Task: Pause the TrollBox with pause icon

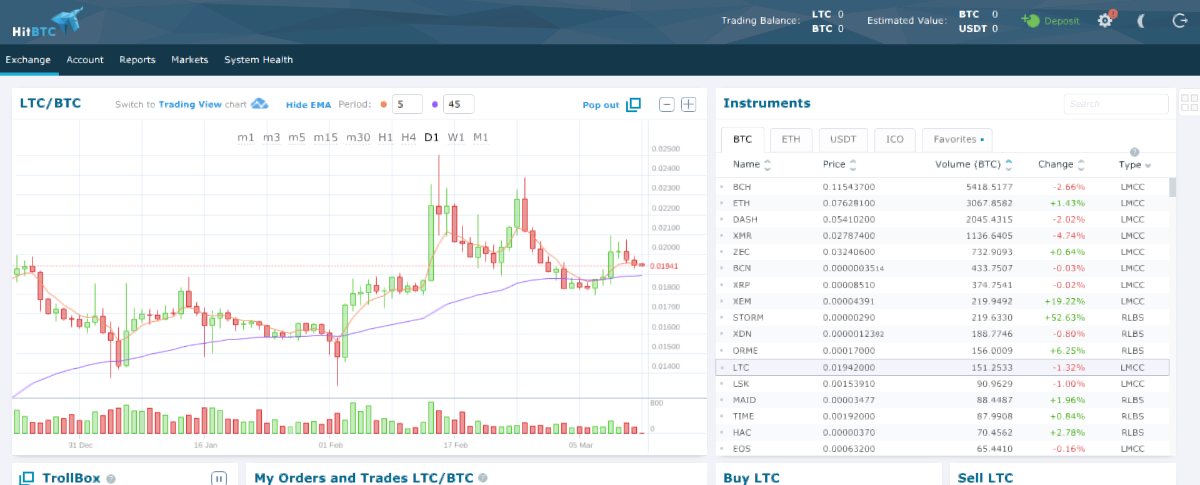Action: (219, 478)
